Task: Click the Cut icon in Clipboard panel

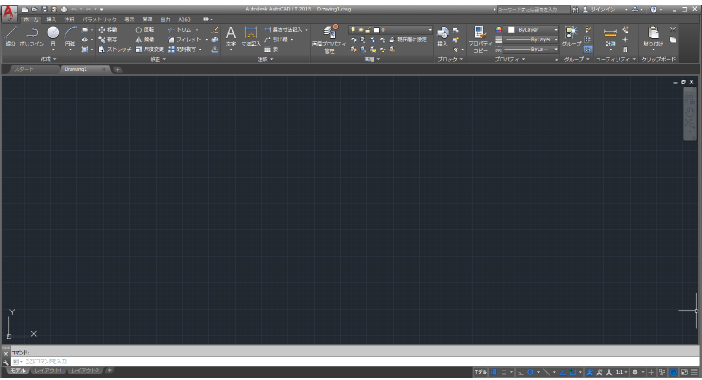Action: coord(673,29)
